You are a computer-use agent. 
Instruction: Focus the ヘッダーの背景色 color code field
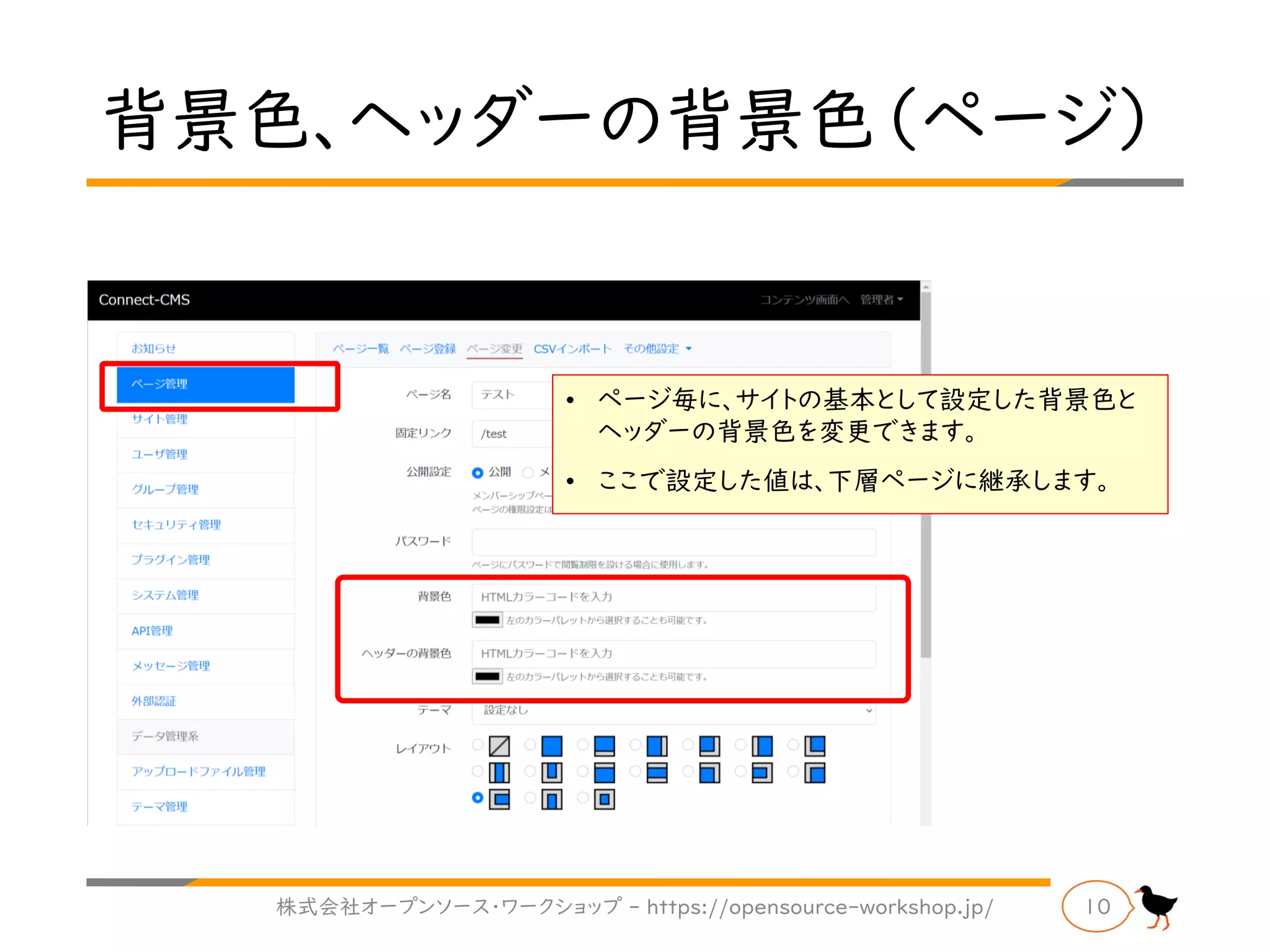(674, 654)
